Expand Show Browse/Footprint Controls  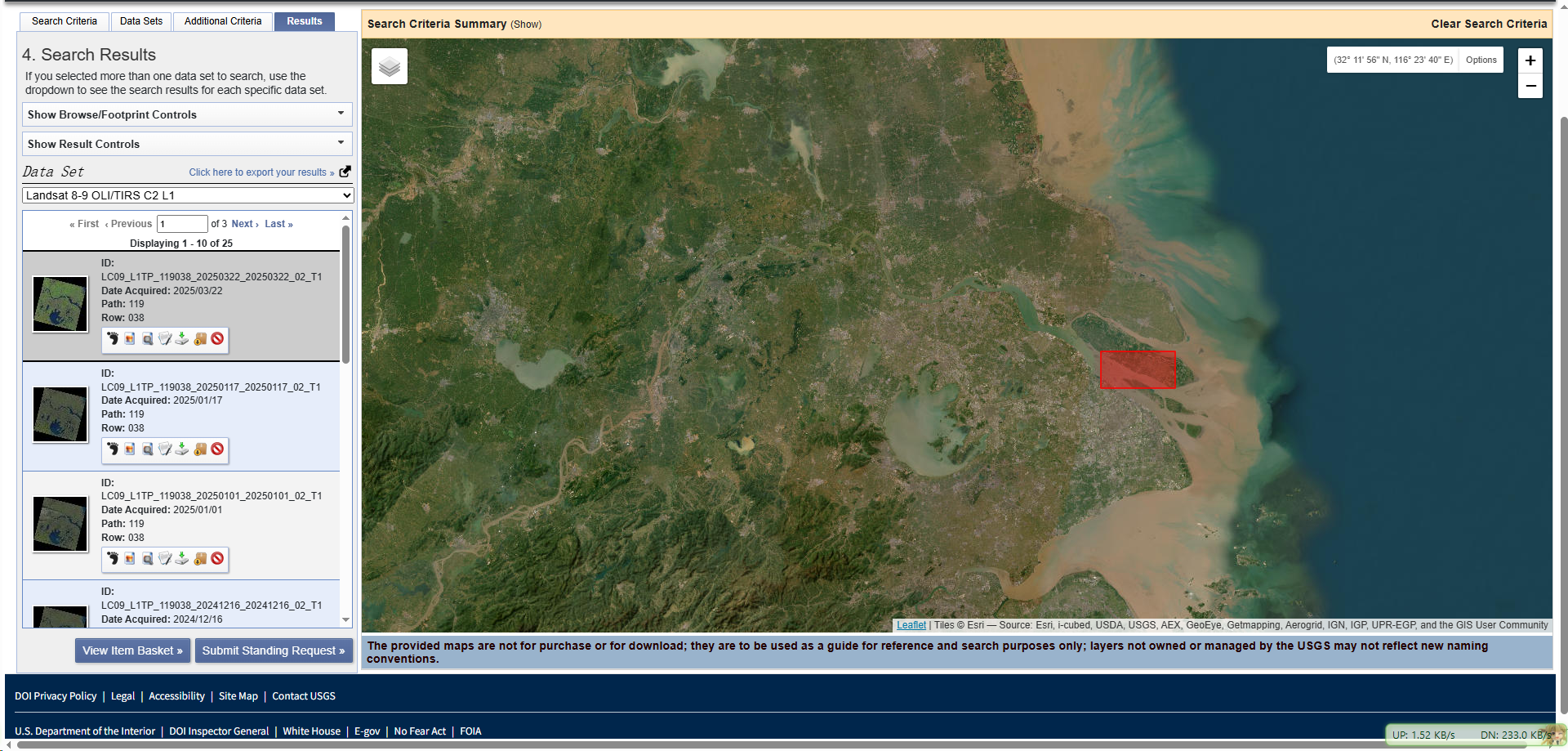[x=186, y=114]
